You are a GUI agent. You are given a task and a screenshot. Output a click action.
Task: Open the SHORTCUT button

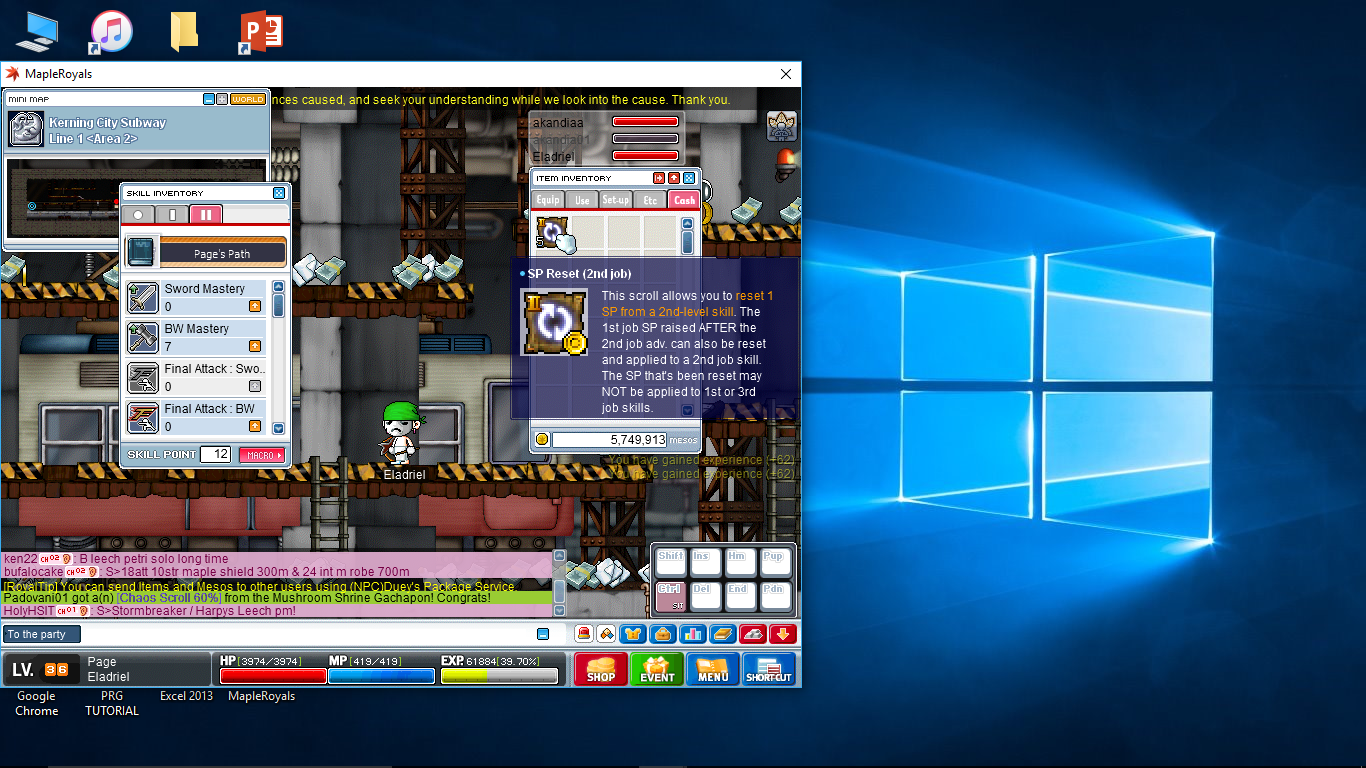pos(769,669)
